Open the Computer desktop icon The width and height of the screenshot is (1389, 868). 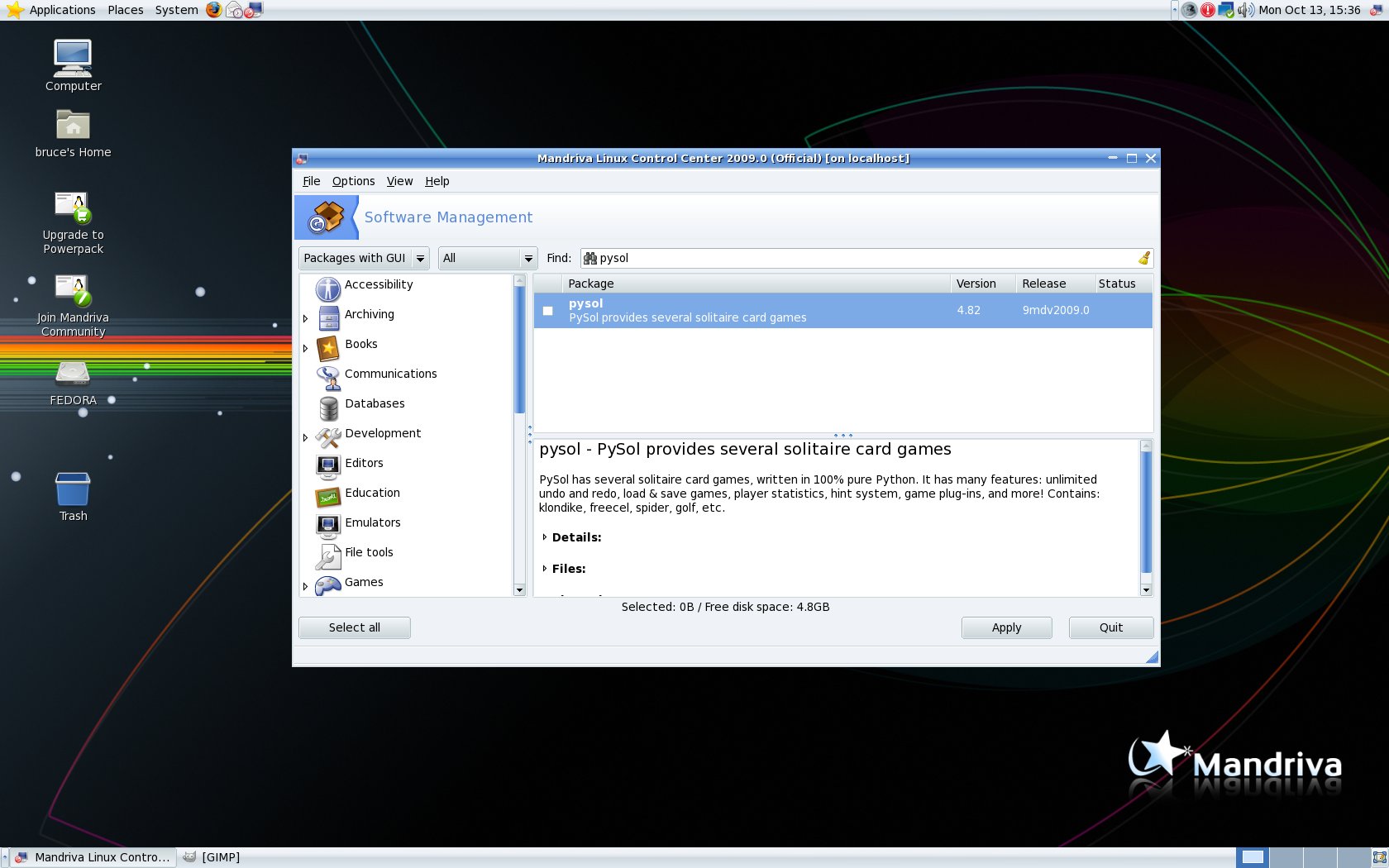(73, 58)
